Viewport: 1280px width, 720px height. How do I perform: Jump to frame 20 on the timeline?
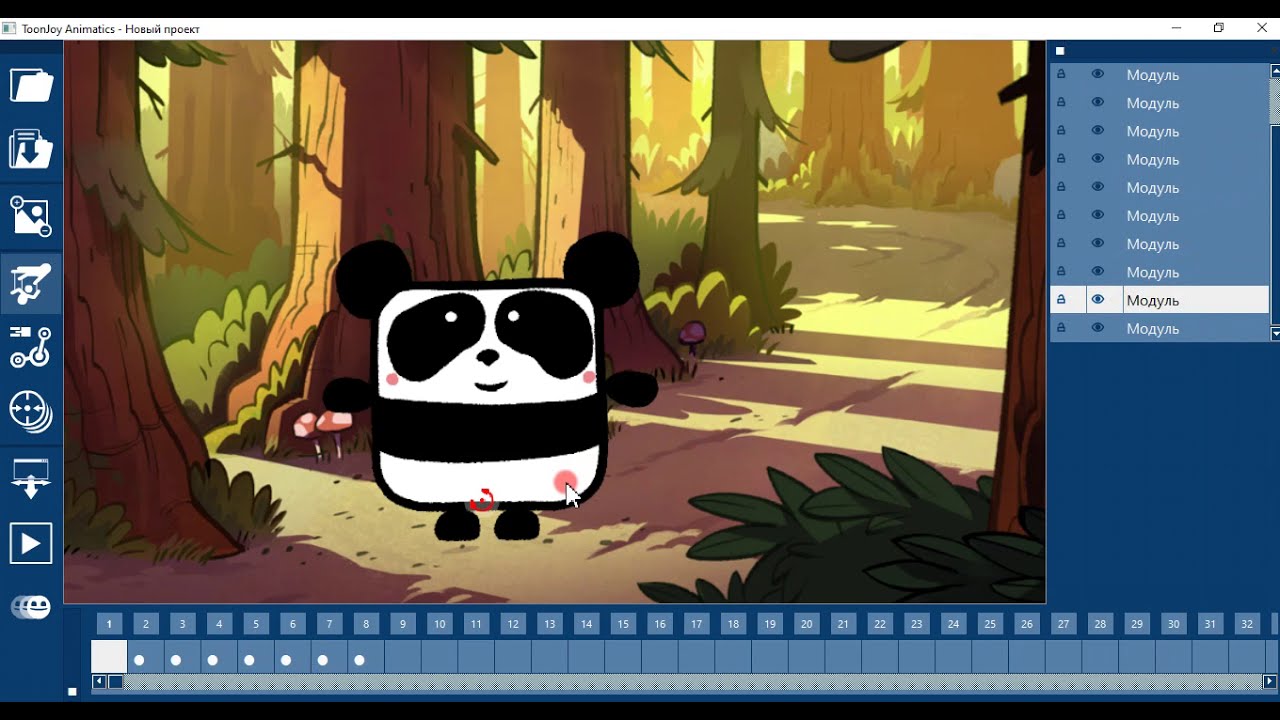pos(807,624)
